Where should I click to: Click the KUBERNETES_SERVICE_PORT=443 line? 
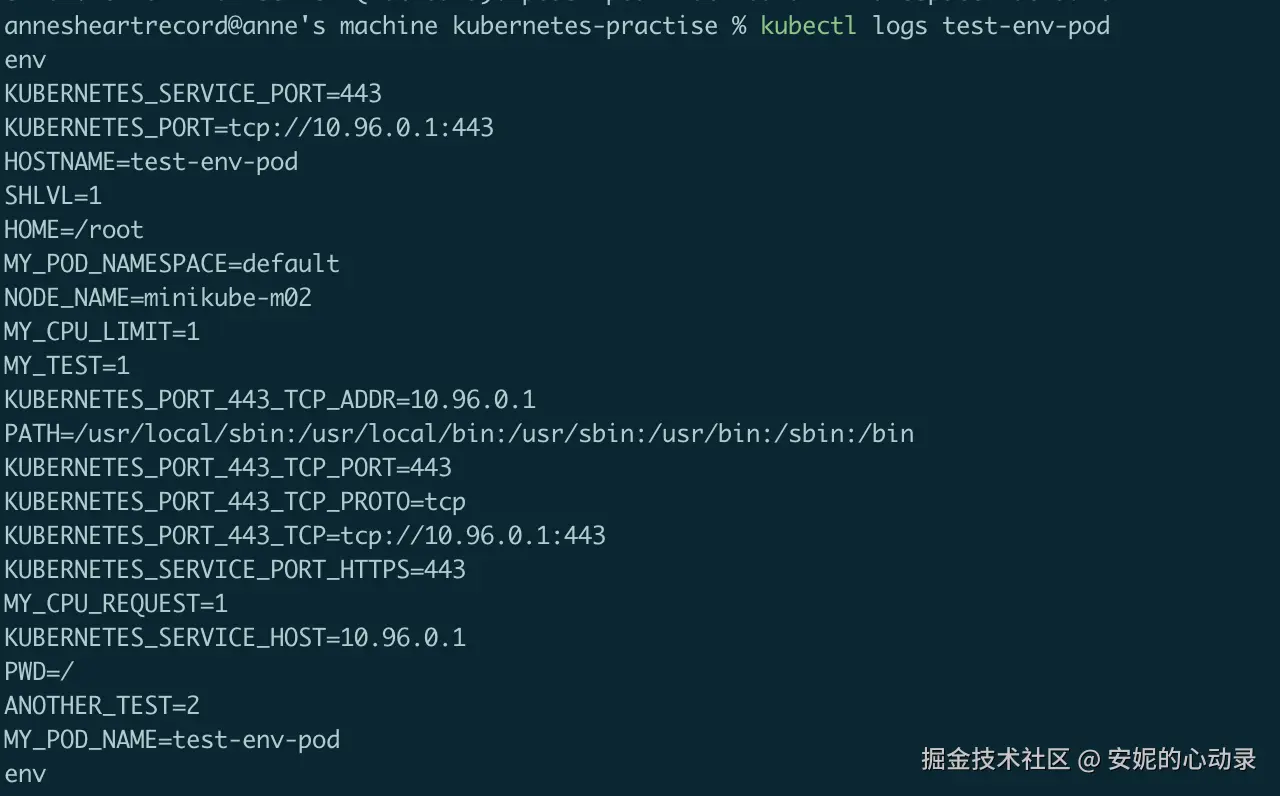(x=193, y=94)
